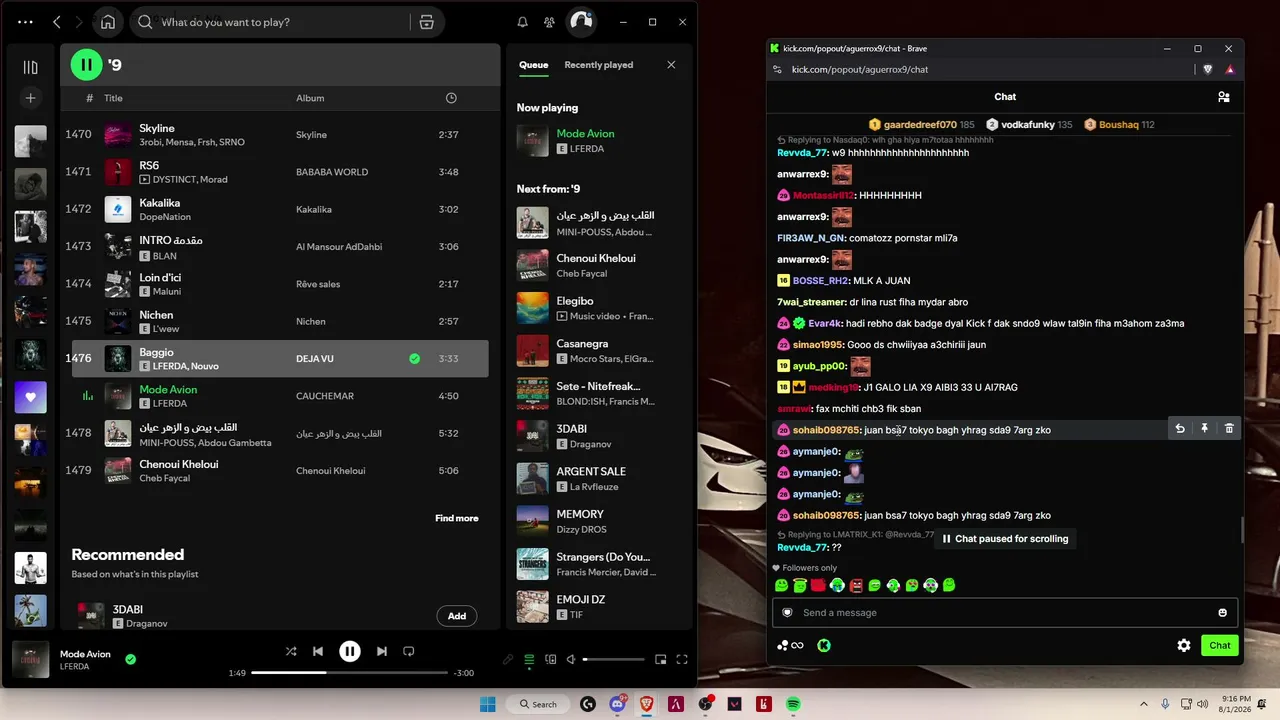The height and width of the screenshot is (720, 1280).
Task: Close the Queue panel
Action: click(671, 65)
